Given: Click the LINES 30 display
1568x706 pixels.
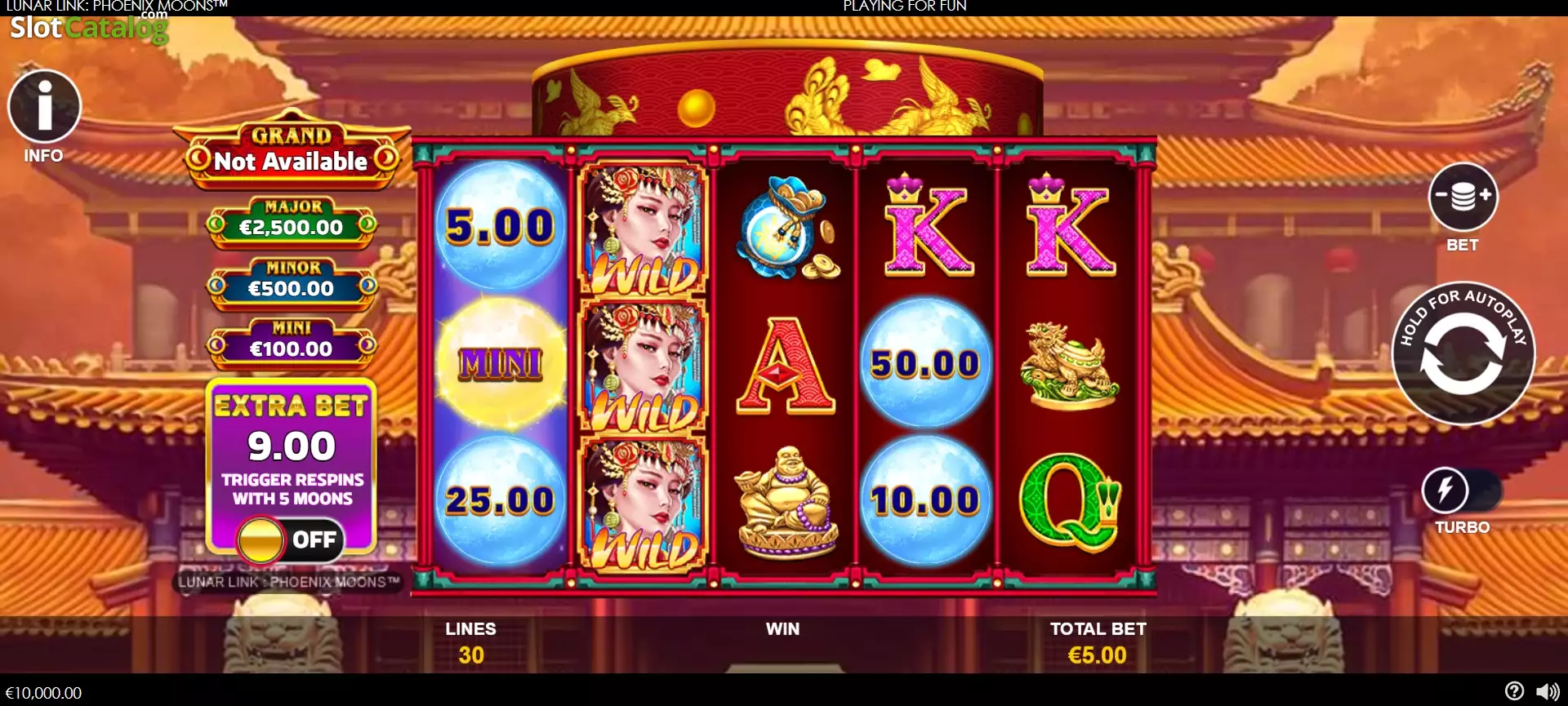Looking at the screenshot, I should click(x=470, y=643).
